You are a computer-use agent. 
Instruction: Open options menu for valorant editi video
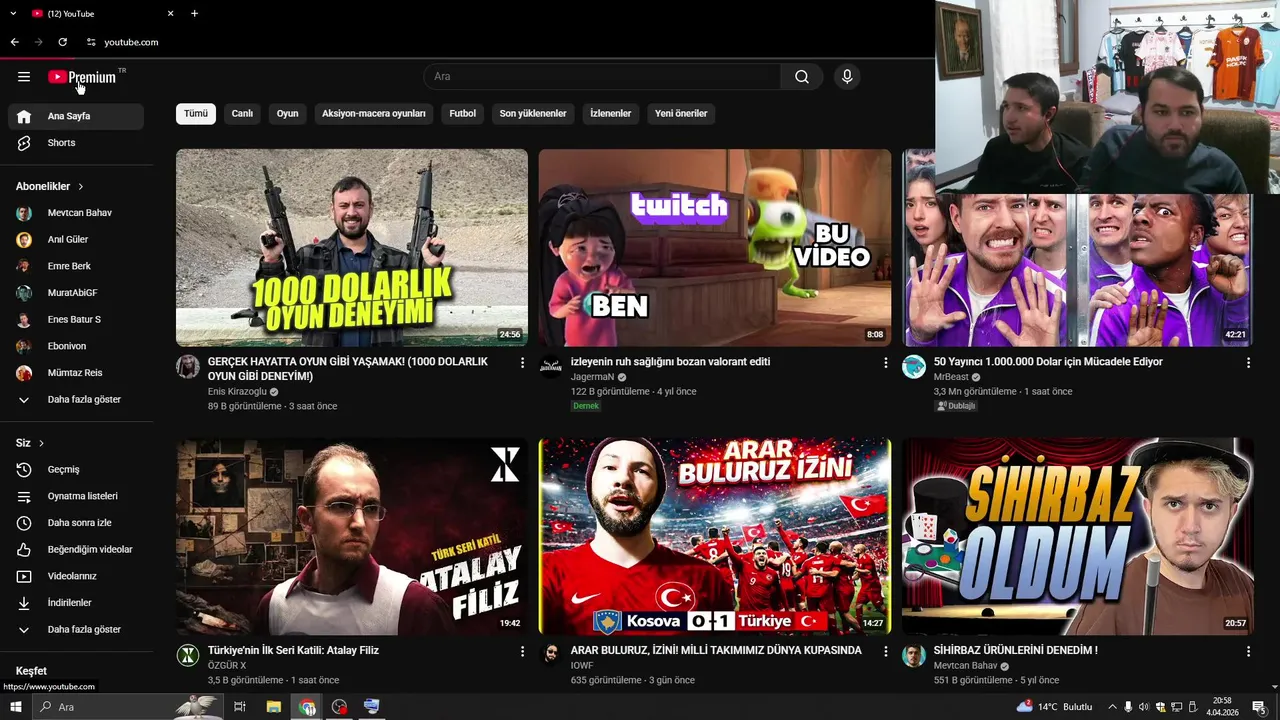pos(885,363)
